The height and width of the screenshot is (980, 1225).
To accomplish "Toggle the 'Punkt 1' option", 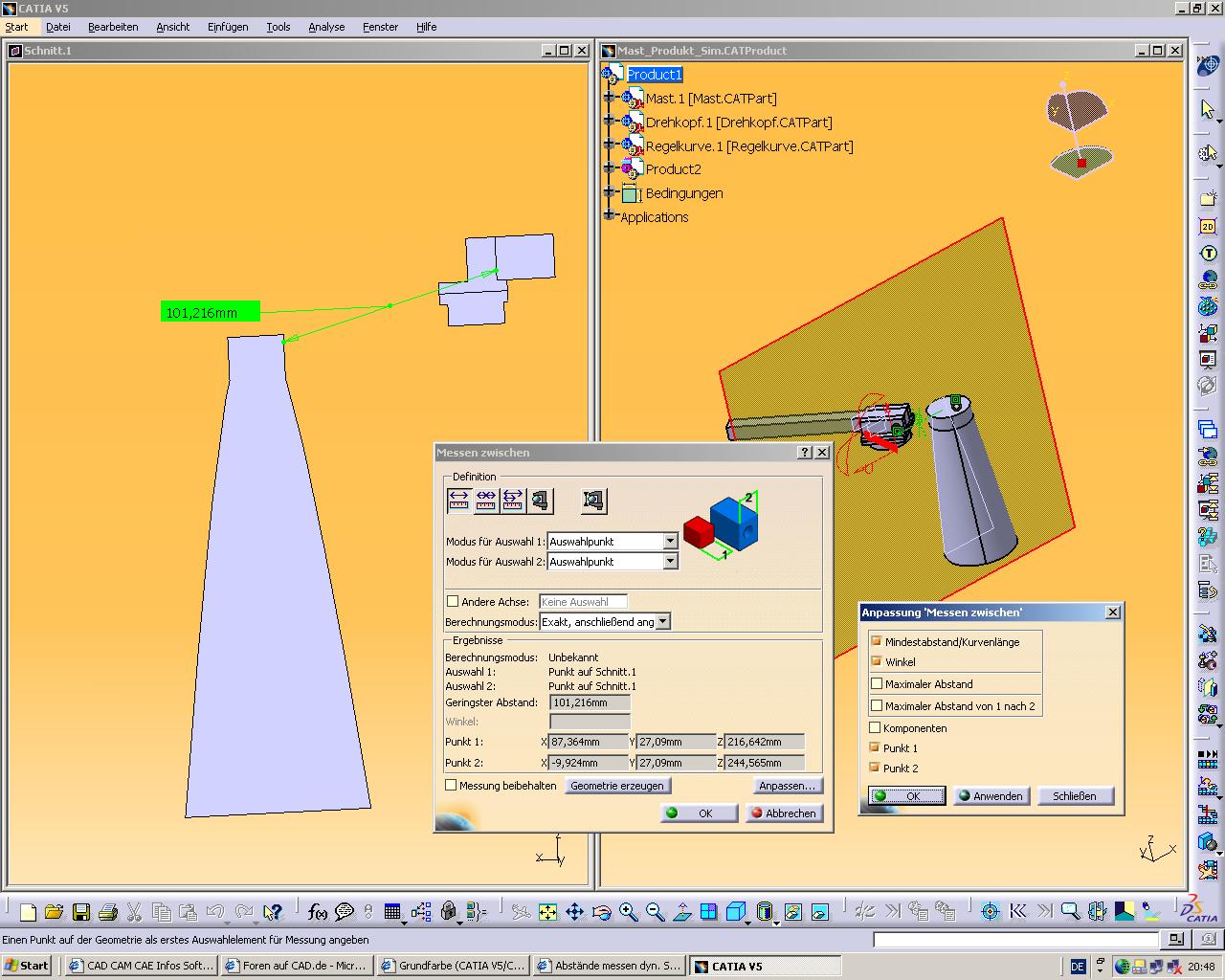I will click(x=875, y=747).
